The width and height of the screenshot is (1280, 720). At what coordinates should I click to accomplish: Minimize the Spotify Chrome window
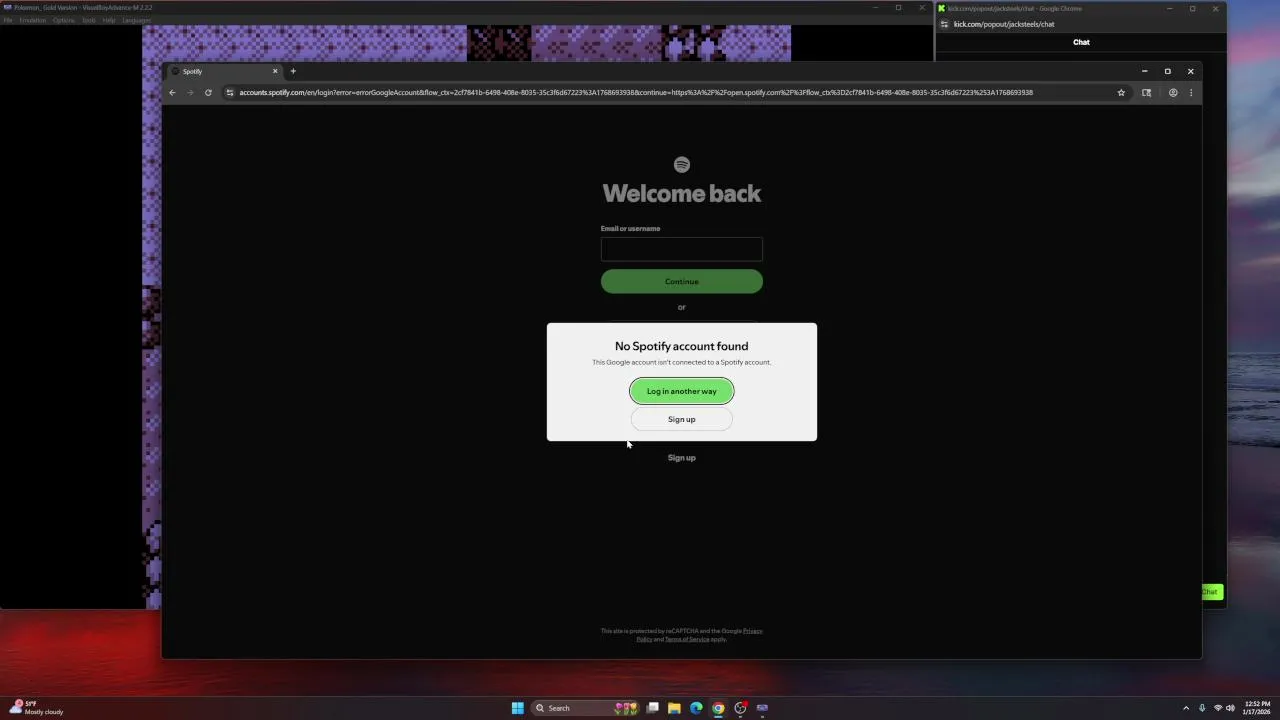(1144, 71)
